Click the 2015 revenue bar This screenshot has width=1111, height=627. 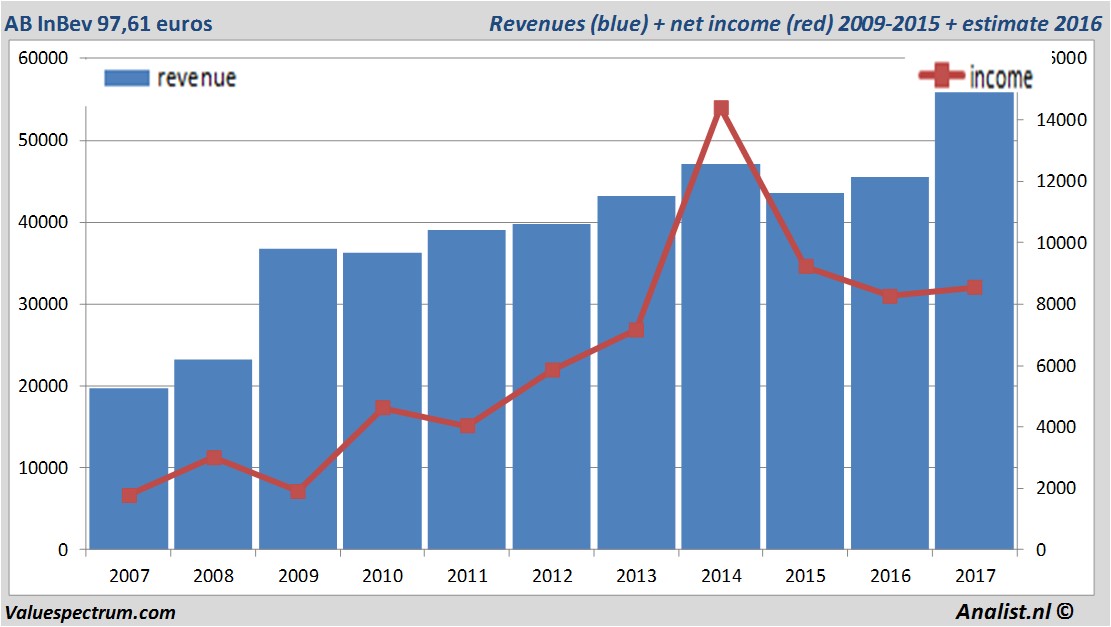[805, 371]
